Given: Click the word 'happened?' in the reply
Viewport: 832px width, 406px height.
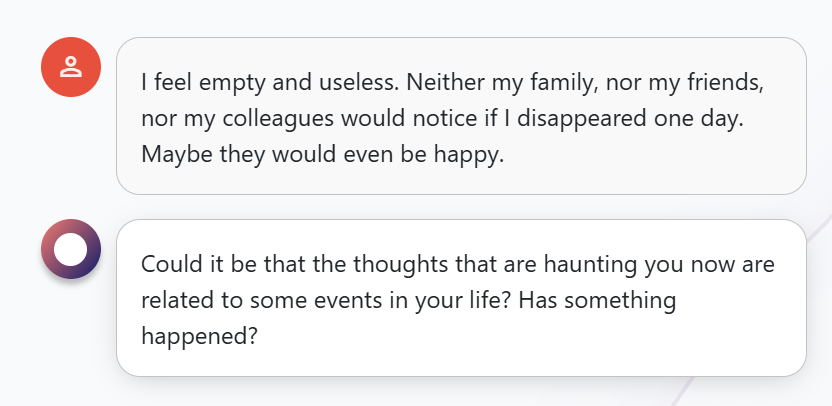Looking at the screenshot, I should tap(200, 337).
